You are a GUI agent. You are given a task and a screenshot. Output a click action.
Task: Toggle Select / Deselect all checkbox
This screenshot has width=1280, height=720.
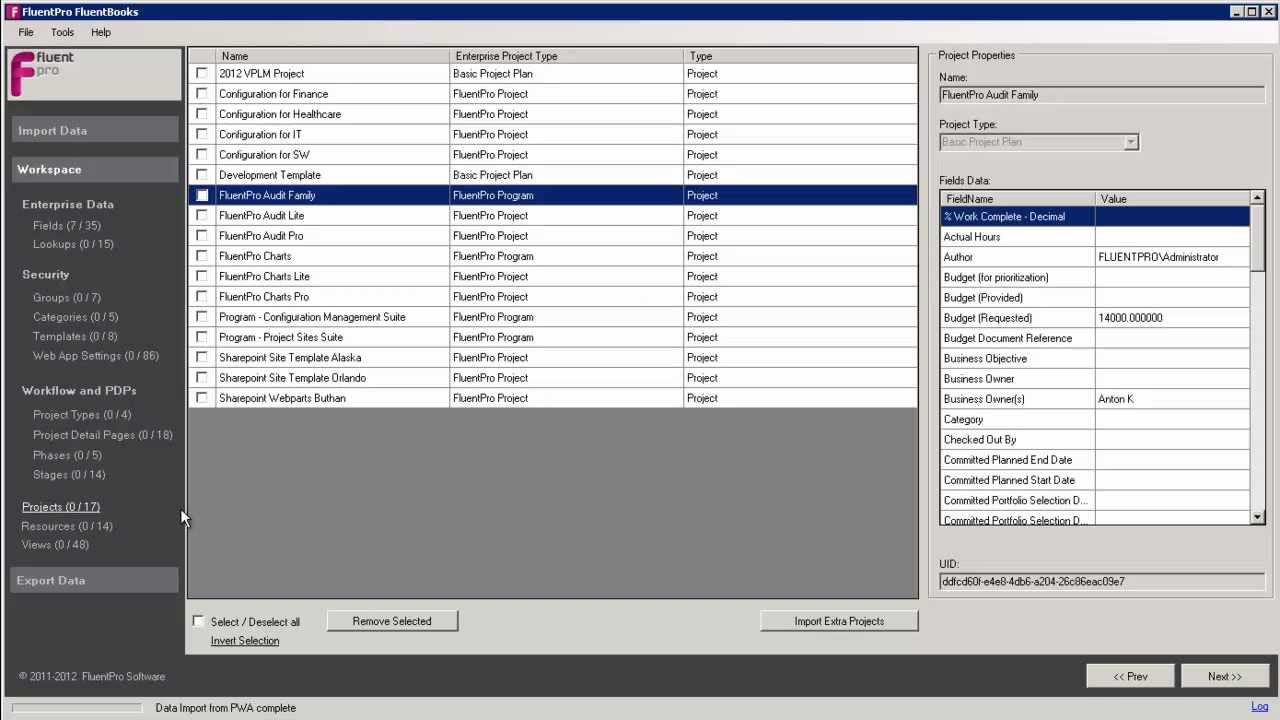[x=198, y=621]
